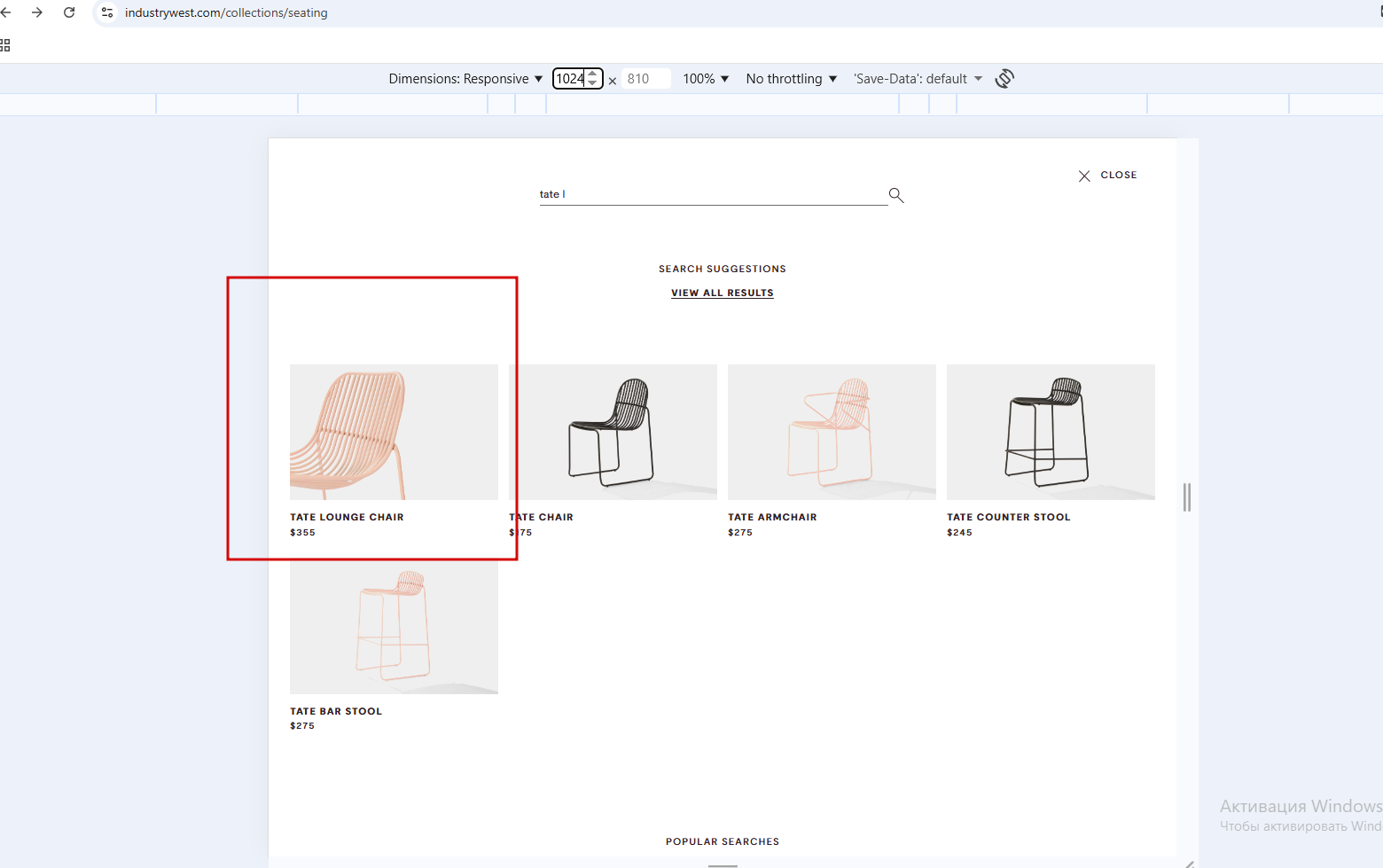1383x868 pixels.
Task: Open the apps grid shortcut
Action: (5, 45)
